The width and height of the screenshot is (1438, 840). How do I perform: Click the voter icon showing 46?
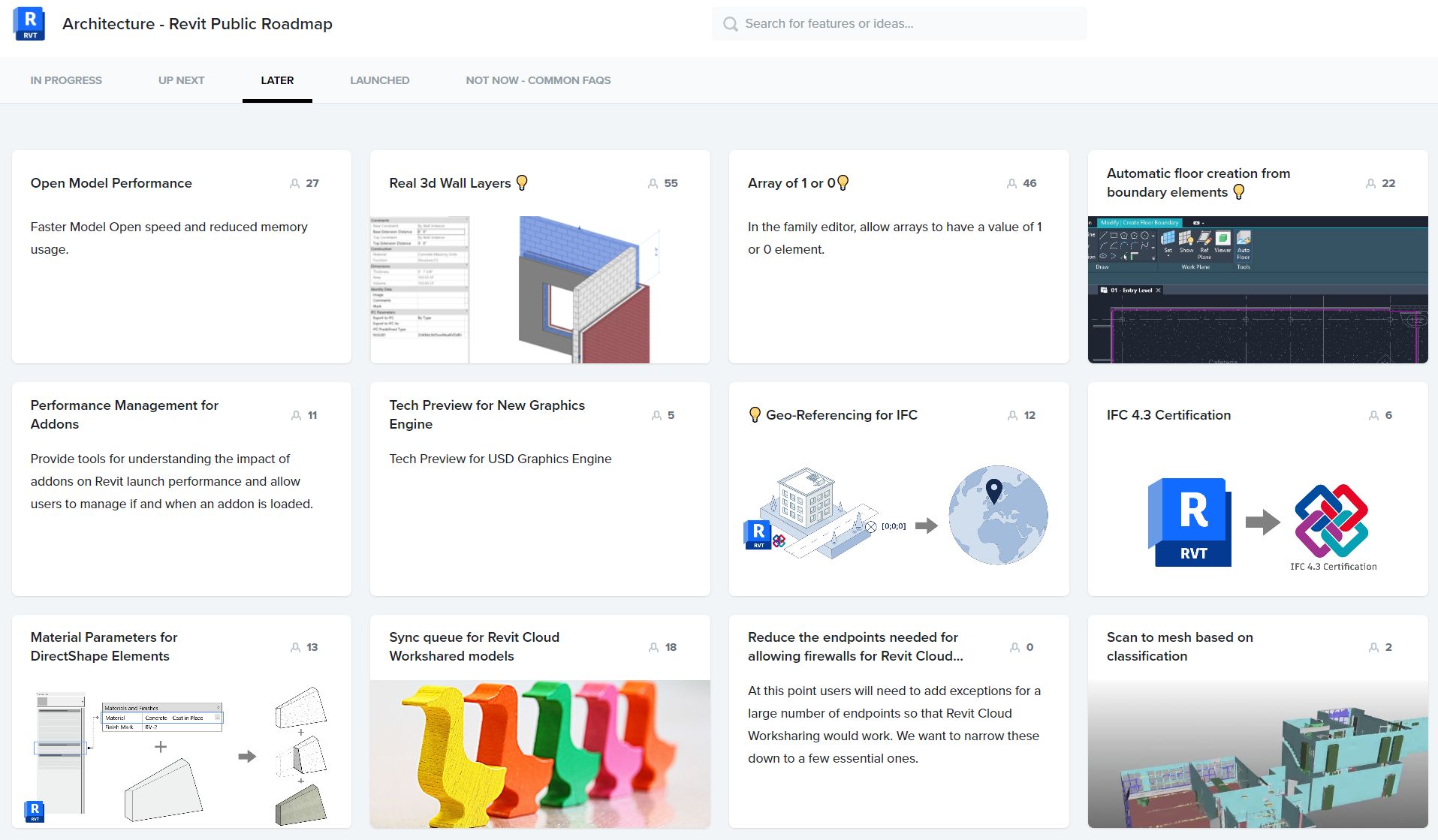(1013, 183)
